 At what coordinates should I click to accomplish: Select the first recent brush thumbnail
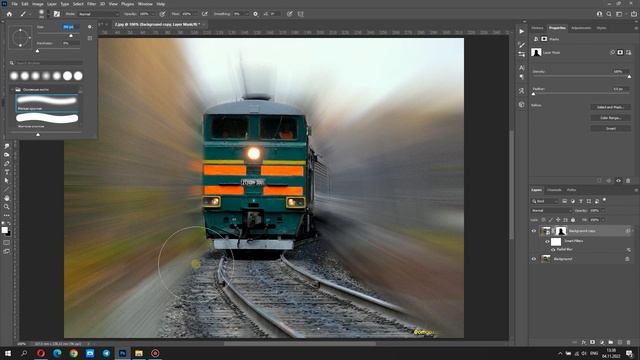pos(14,76)
